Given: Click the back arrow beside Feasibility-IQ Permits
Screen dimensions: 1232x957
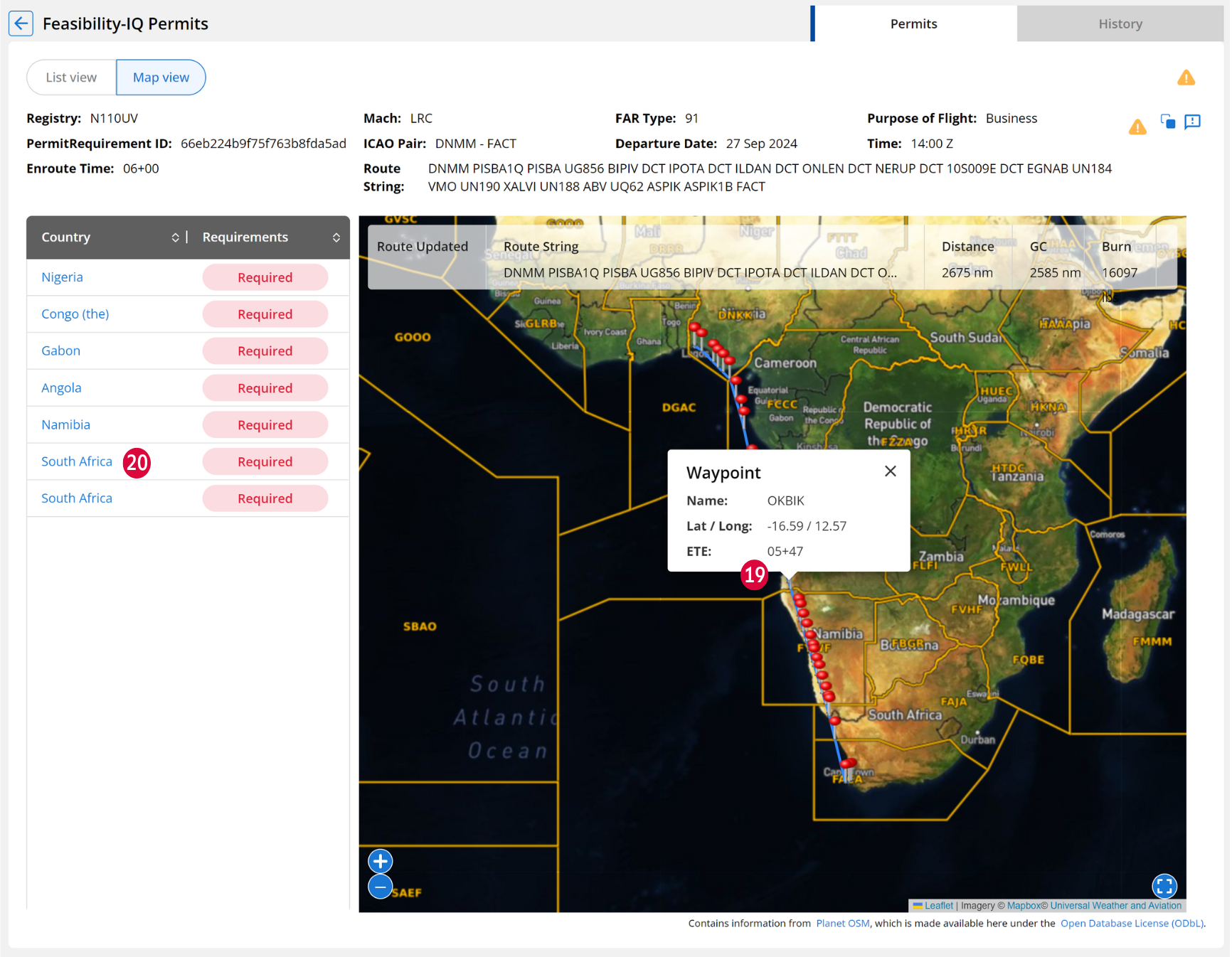Looking at the screenshot, I should tap(21, 23).
